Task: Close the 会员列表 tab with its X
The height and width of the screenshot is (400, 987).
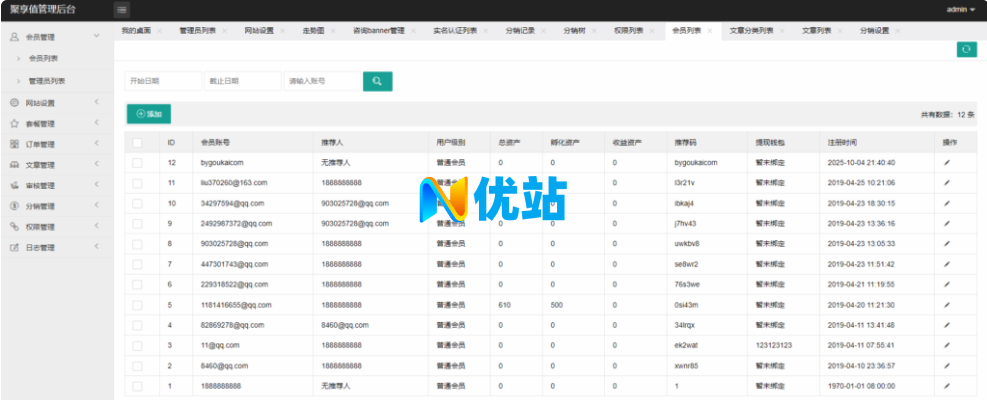Action: [x=710, y=31]
